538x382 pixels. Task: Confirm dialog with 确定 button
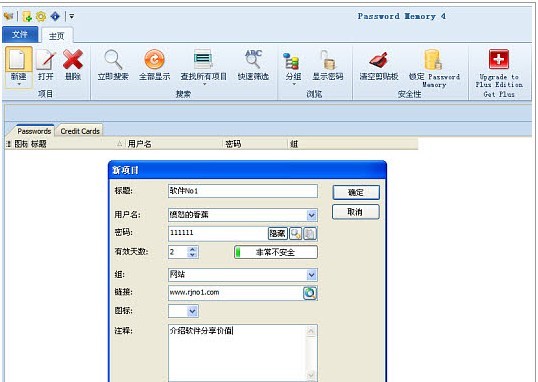pyautogui.click(x=356, y=193)
